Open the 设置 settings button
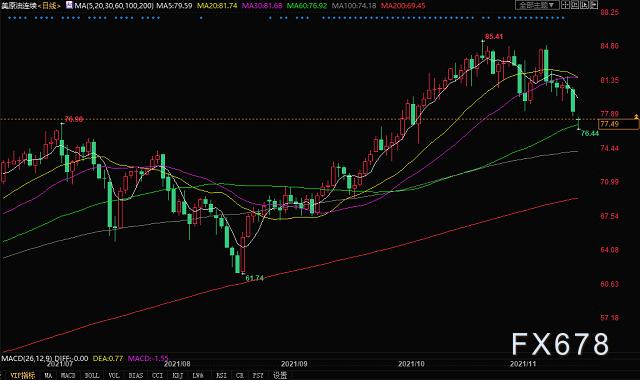 click(280, 376)
